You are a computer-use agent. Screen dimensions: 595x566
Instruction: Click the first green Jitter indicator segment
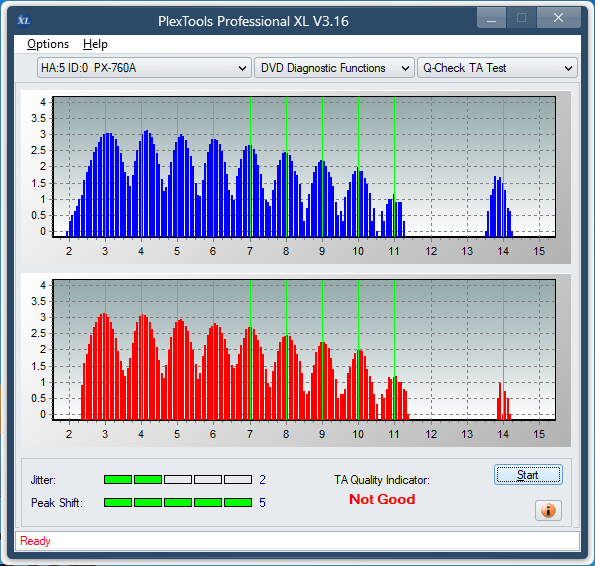(118, 480)
